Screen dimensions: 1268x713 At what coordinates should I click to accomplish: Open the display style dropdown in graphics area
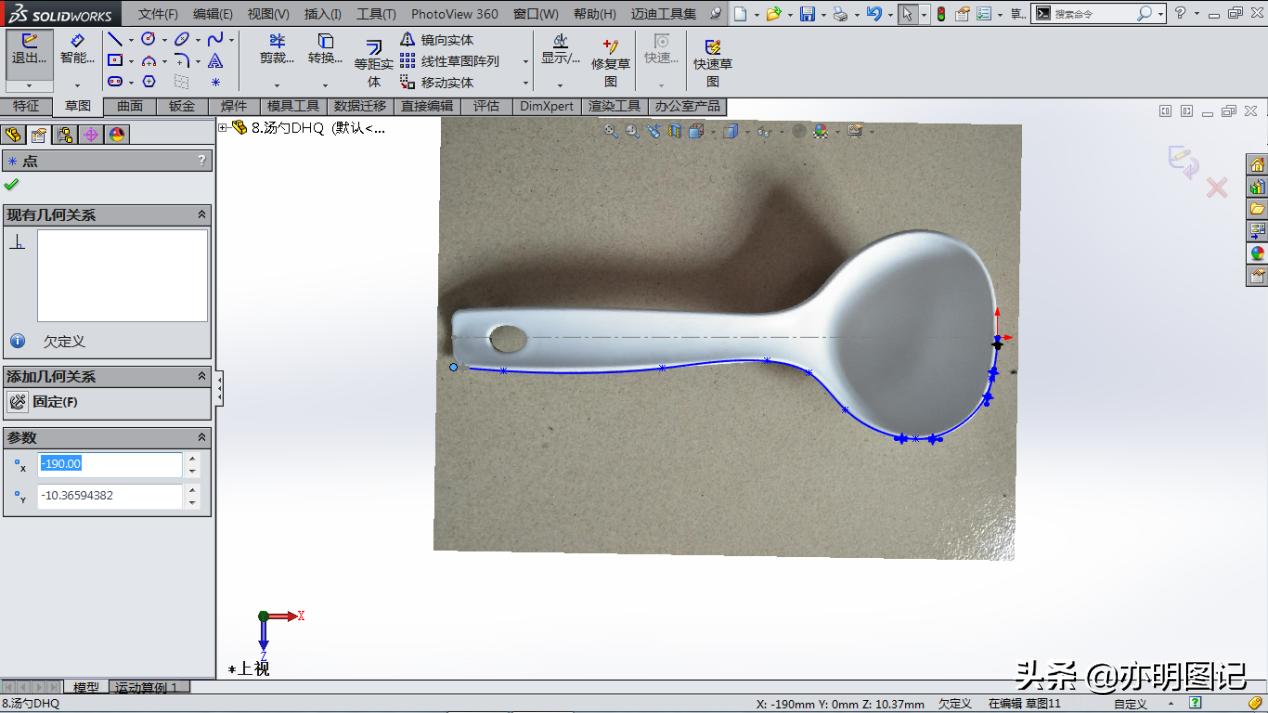click(747, 132)
